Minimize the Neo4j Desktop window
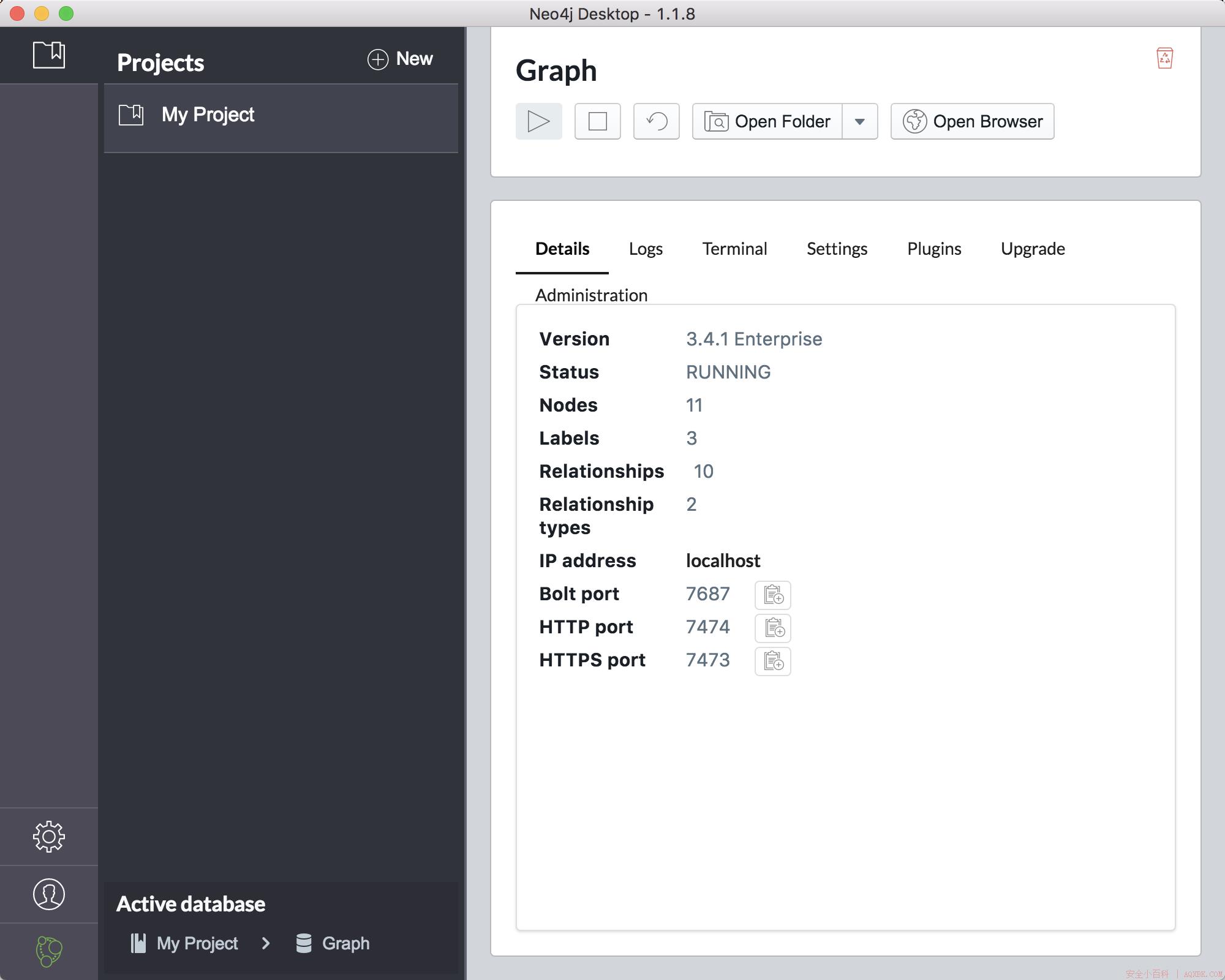 [x=42, y=13]
